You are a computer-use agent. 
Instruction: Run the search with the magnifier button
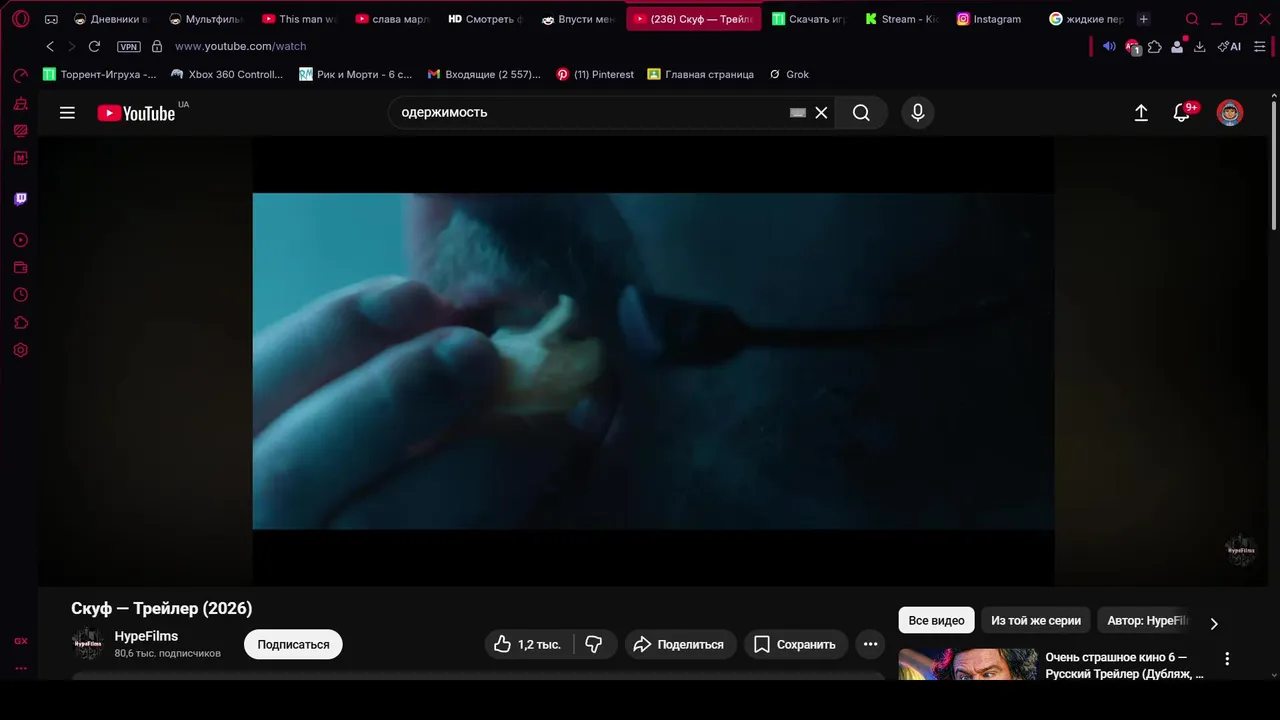[x=861, y=113]
